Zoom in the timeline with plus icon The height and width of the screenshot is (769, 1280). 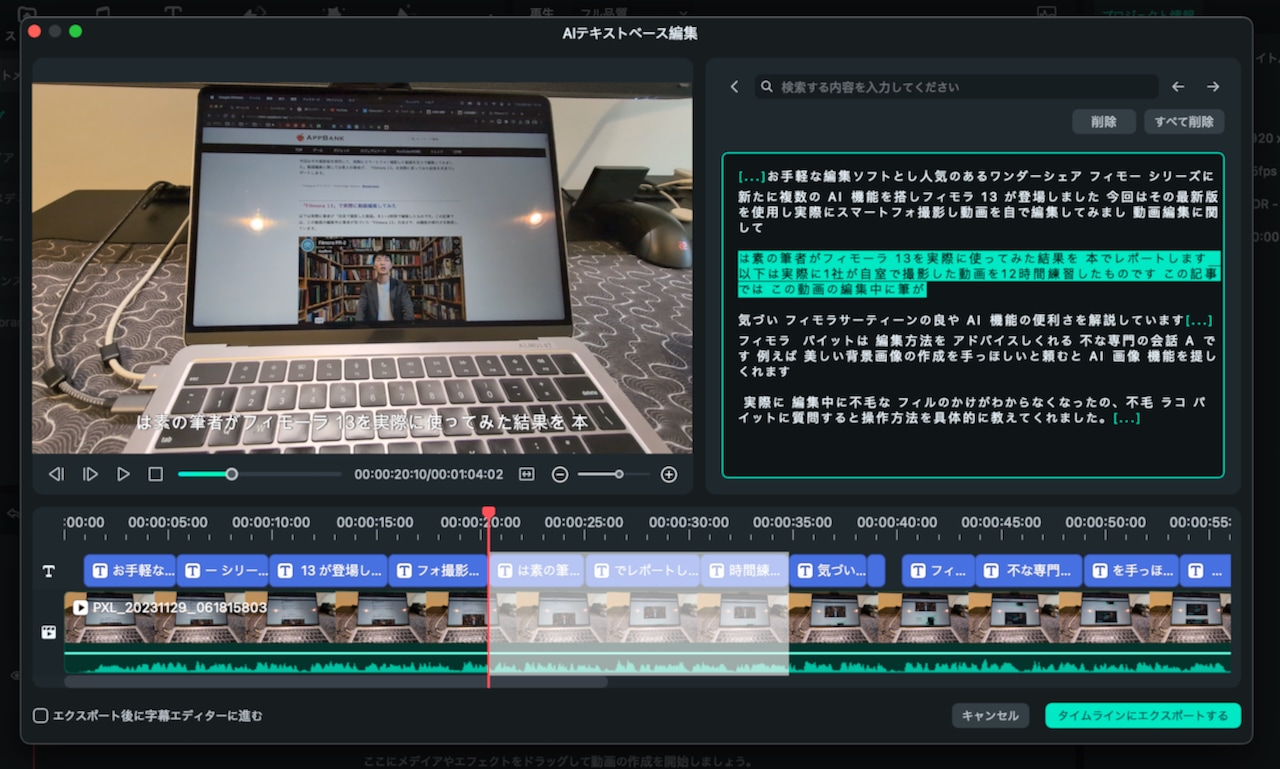[x=669, y=474]
